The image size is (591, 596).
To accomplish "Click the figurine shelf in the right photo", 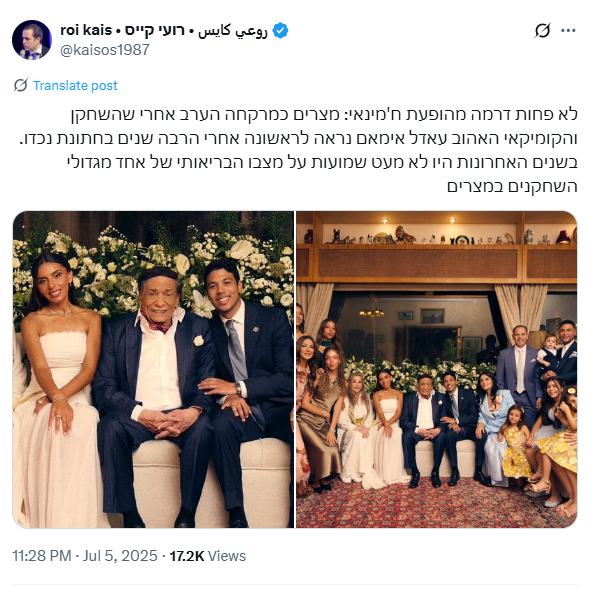I will tap(437, 236).
